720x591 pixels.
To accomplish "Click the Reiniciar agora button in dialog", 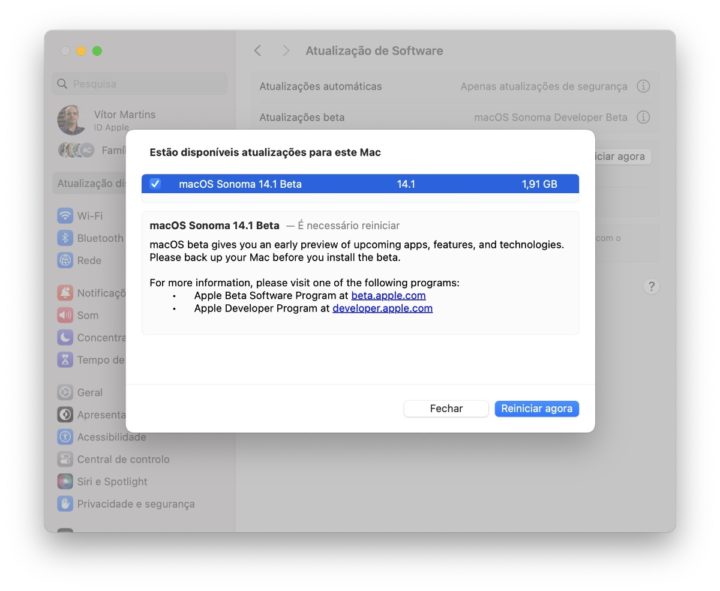I will point(536,408).
